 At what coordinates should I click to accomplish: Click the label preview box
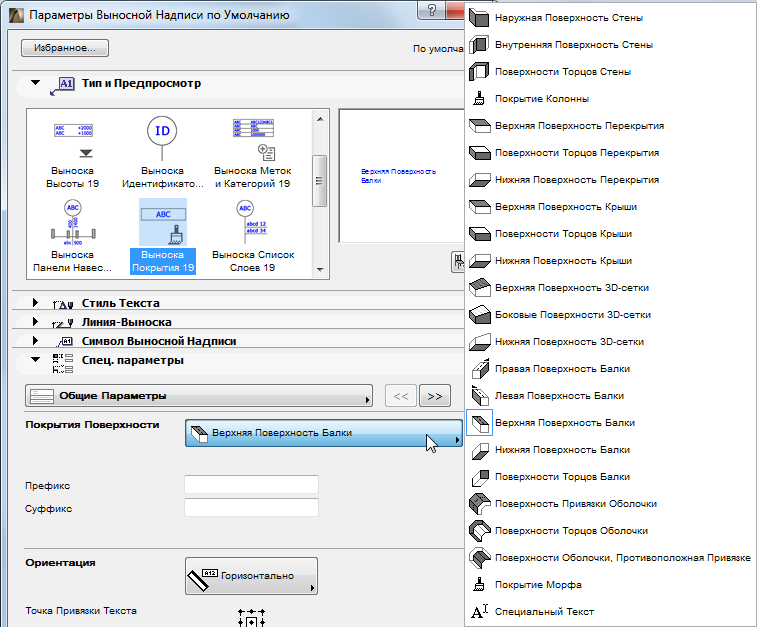tap(402, 176)
